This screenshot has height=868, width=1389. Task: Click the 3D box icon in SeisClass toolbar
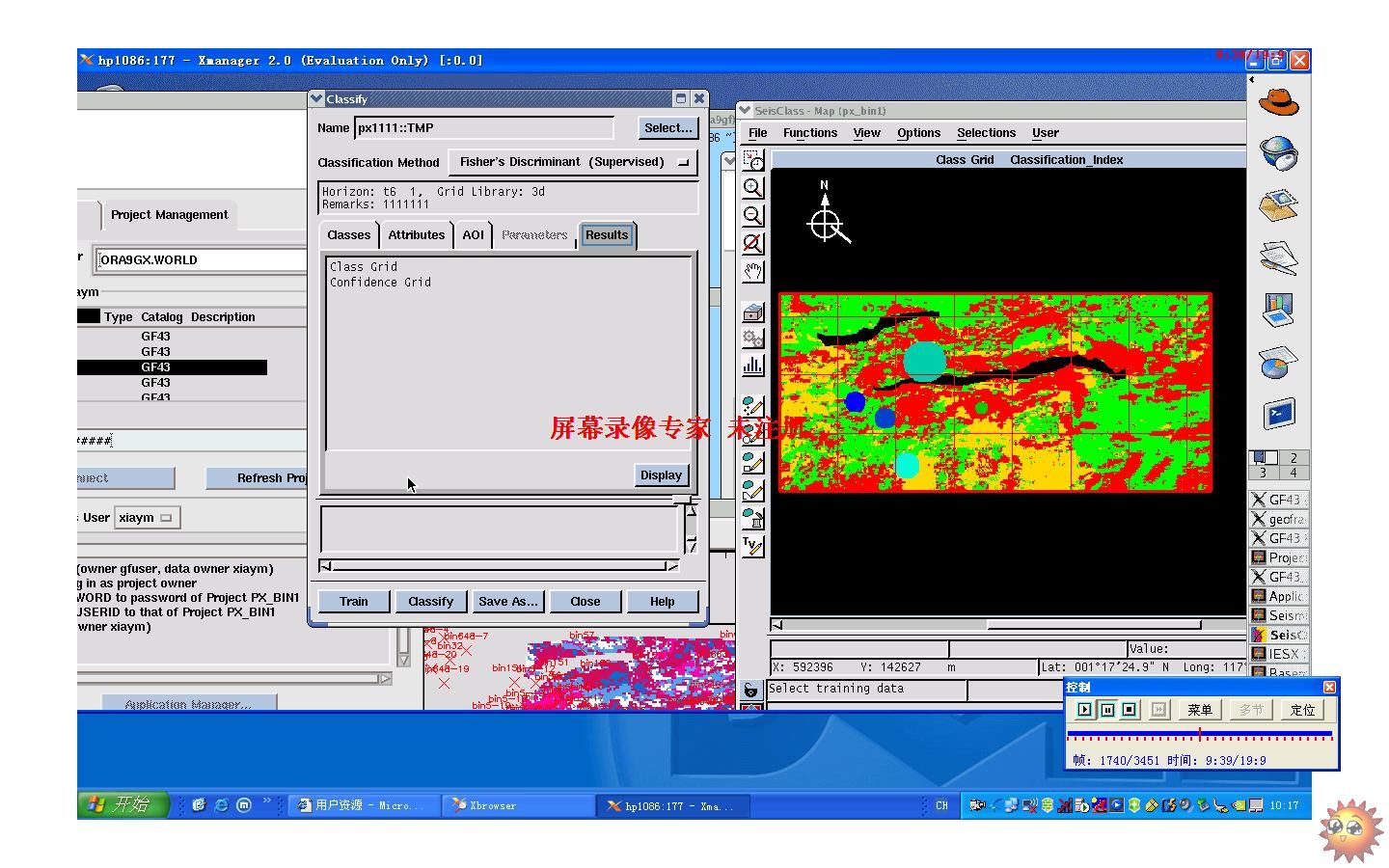(x=753, y=312)
